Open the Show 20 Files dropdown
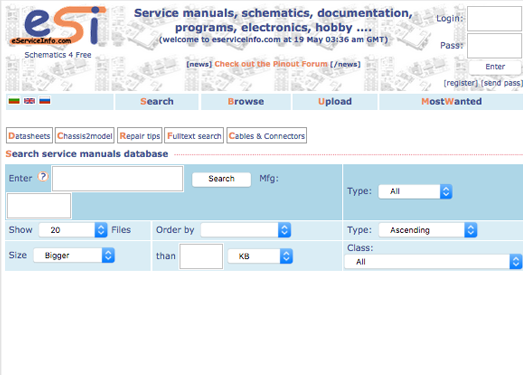The image size is (523, 375). pos(73,230)
